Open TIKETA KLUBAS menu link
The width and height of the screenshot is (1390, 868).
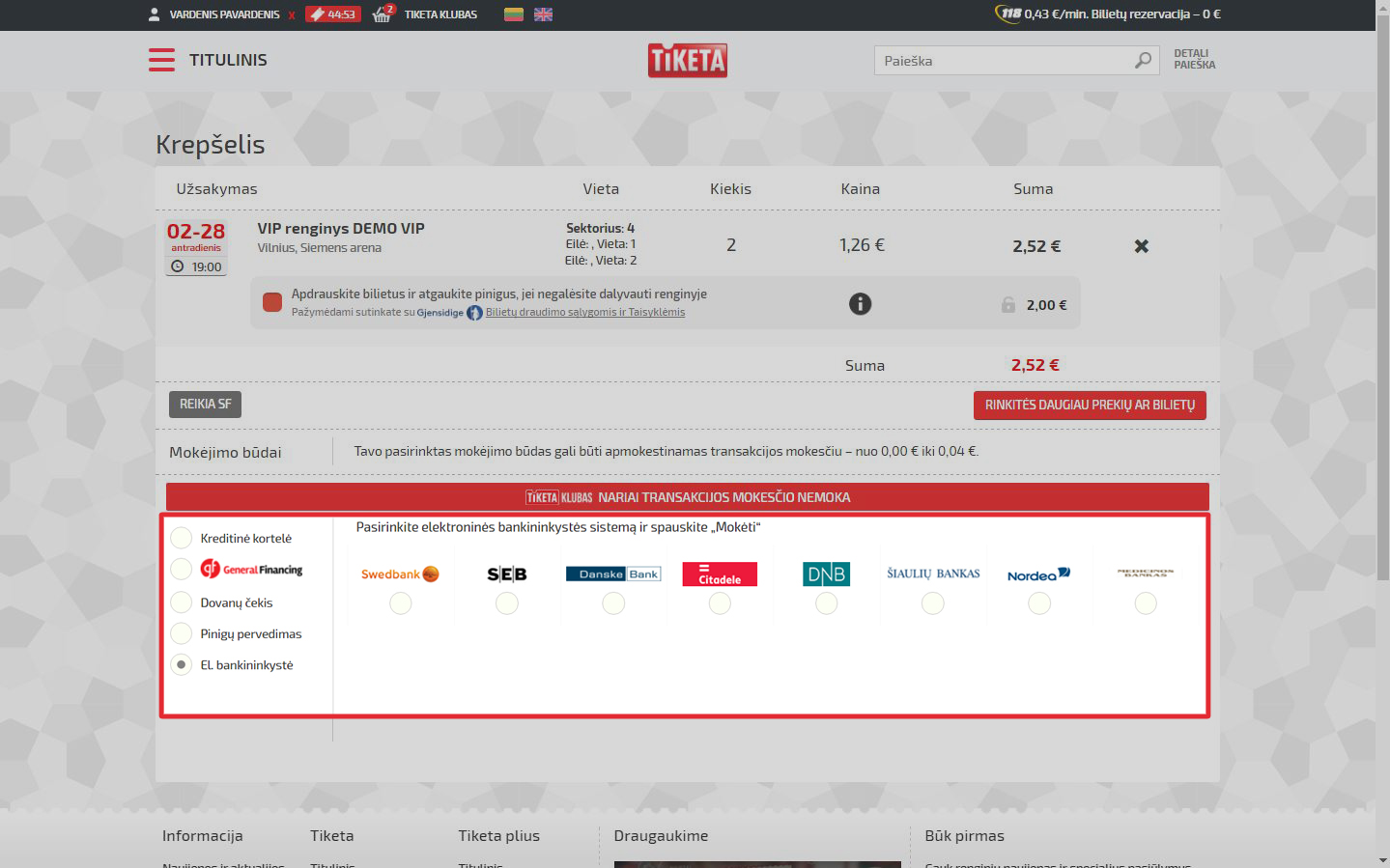440,14
